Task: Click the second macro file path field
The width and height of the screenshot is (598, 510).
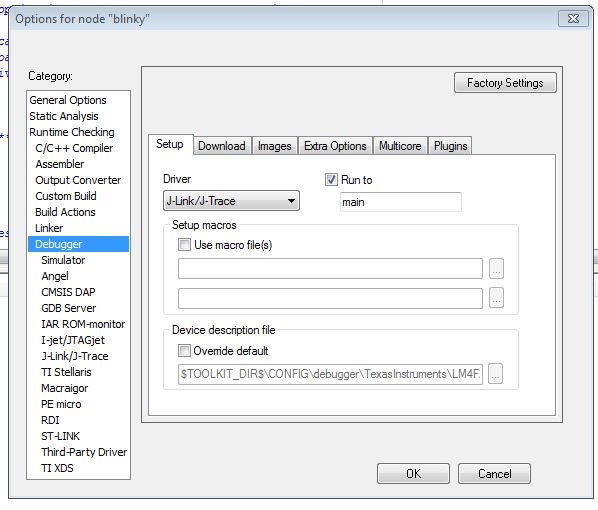Action: click(330, 298)
